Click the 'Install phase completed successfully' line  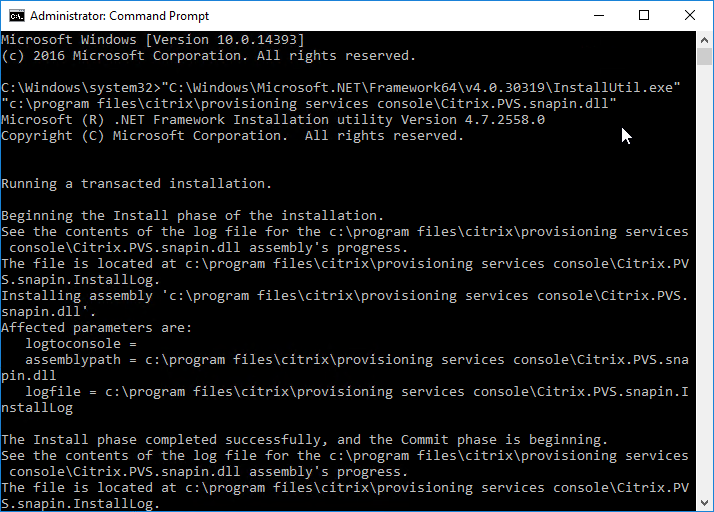point(304,440)
